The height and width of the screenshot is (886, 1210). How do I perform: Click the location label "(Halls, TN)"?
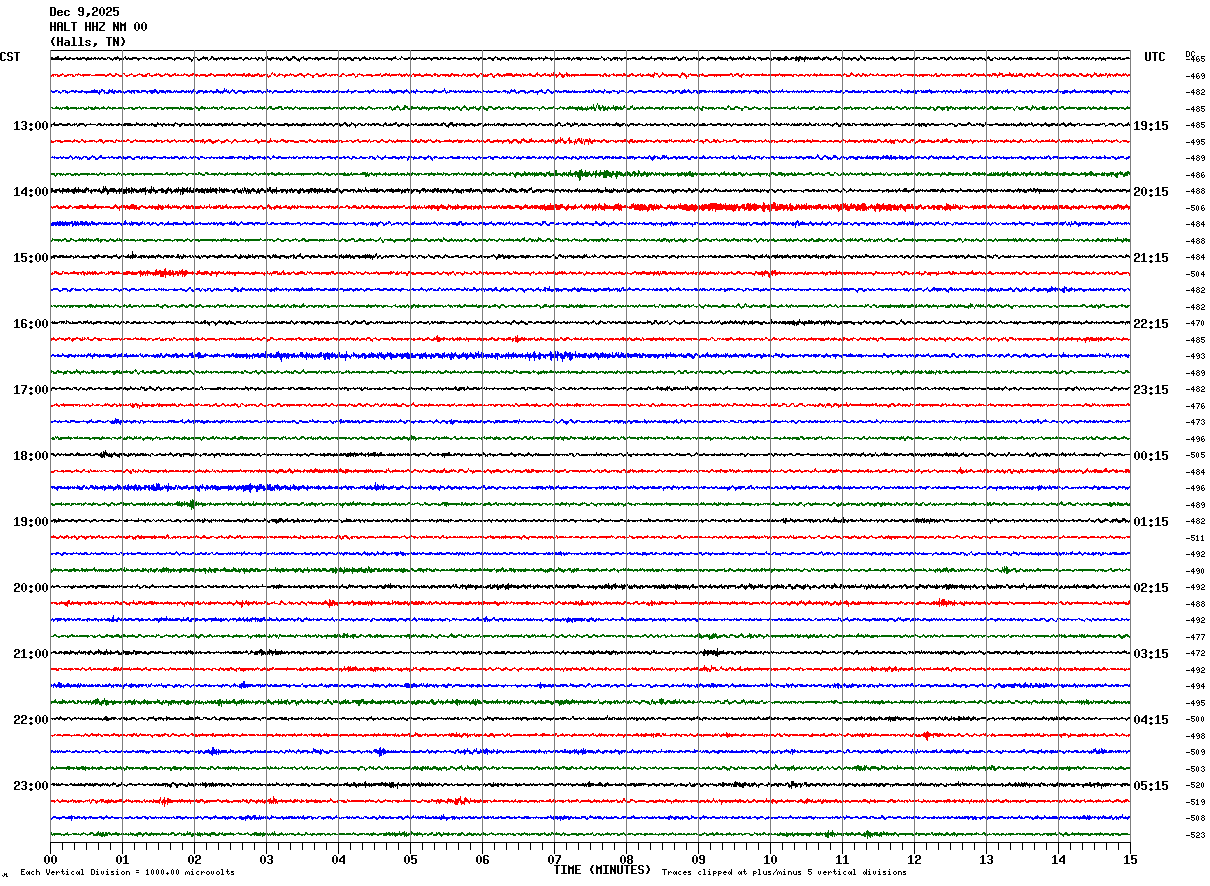(x=88, y=42)
